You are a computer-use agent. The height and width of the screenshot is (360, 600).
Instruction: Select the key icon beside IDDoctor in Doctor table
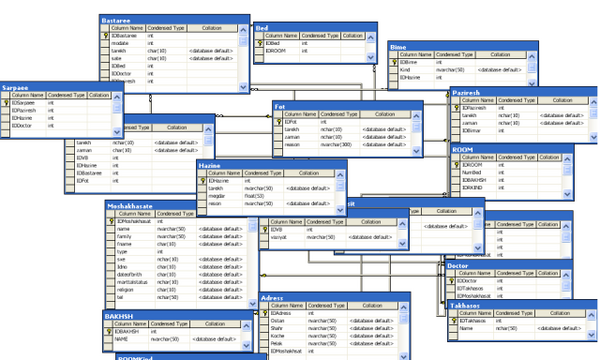(452, 281)
